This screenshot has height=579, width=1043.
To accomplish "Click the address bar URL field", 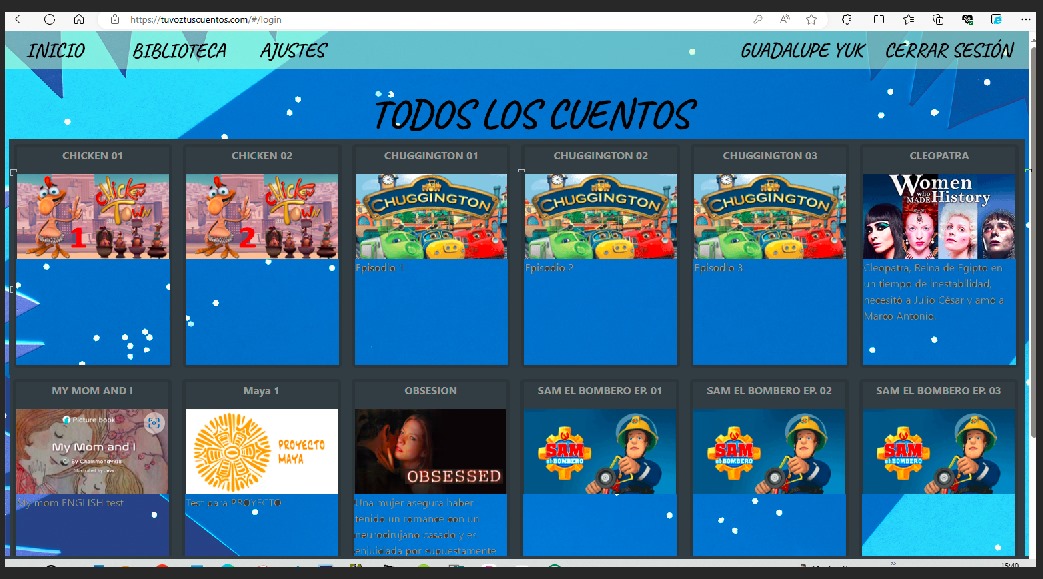I will (x=426, y=20).
